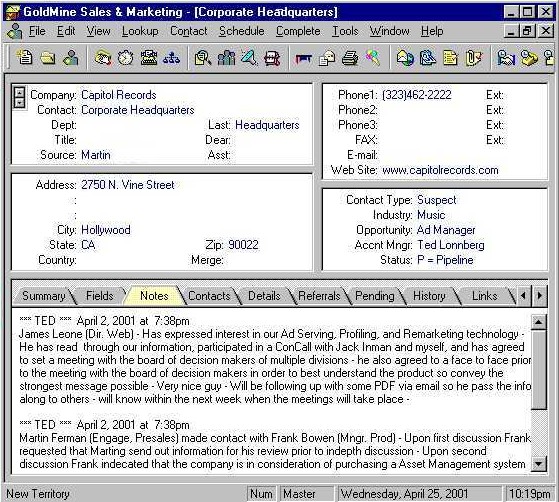Viewport: 559px width, 502px height.
Task: Open the group of people contacts icon
Action: pos(226,57)
